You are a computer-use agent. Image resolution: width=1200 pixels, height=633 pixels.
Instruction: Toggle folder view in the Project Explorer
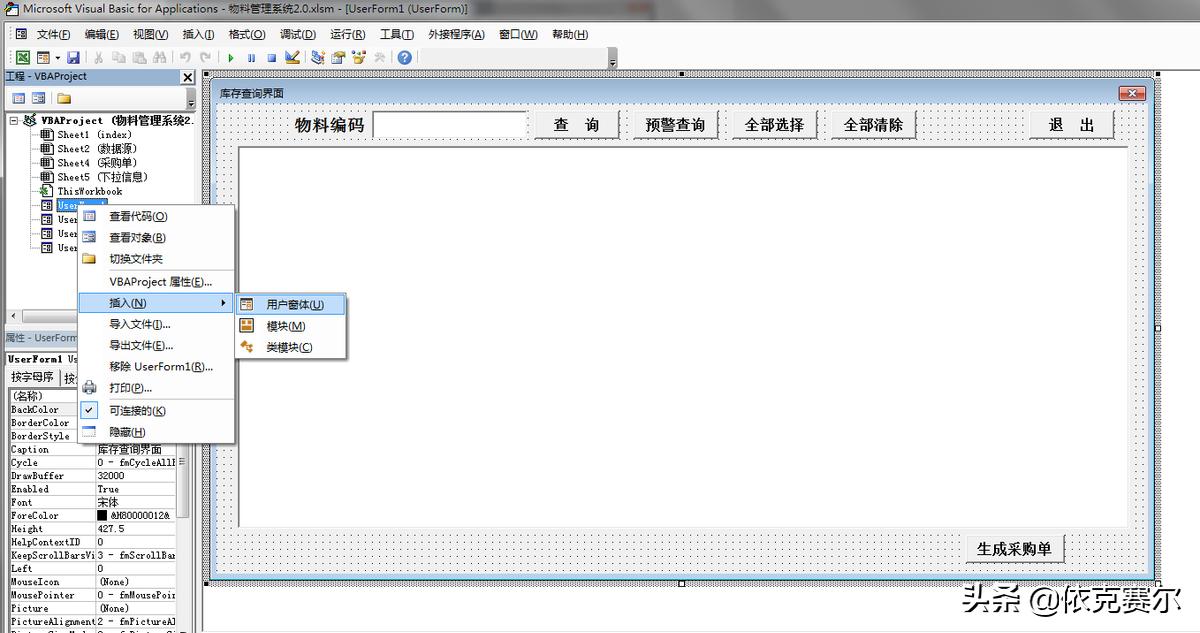(63, 97)
